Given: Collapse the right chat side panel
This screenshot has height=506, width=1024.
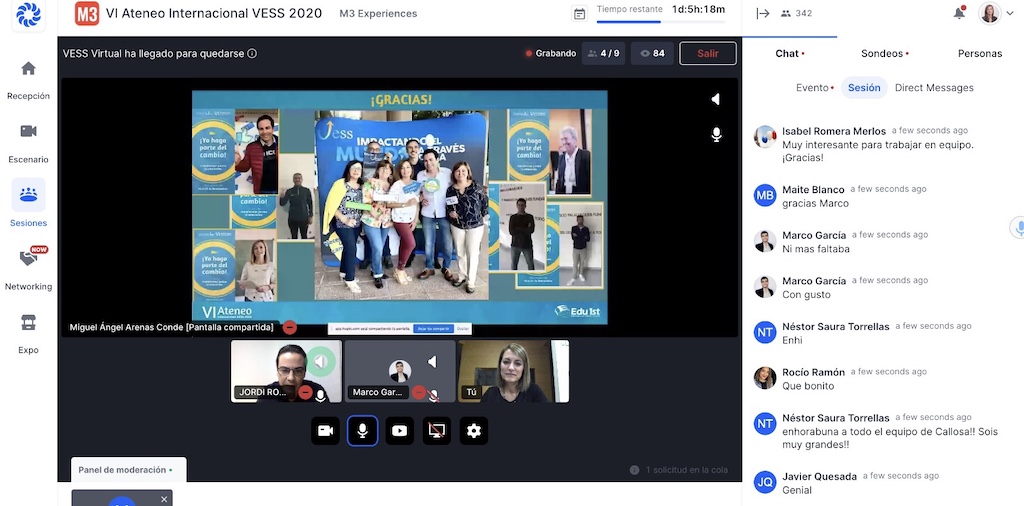Looking at the screenshot, I should coord(763,14).
